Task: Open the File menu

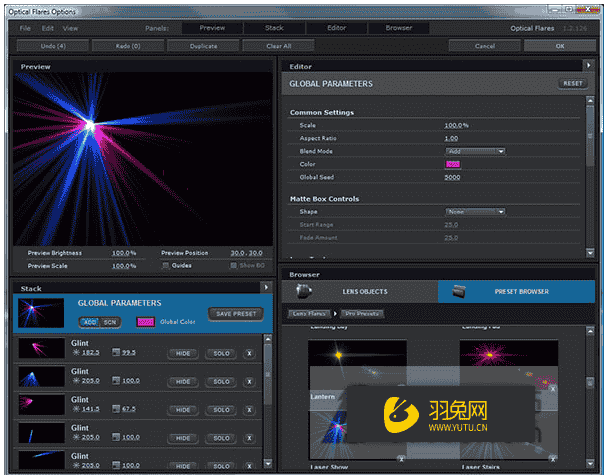Action: click(26, 28)
